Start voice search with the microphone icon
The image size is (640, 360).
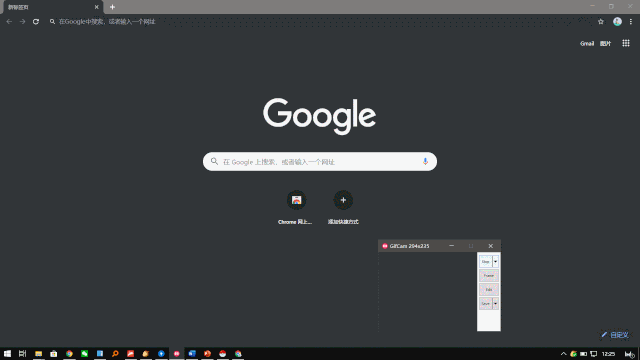coord(425,162)
